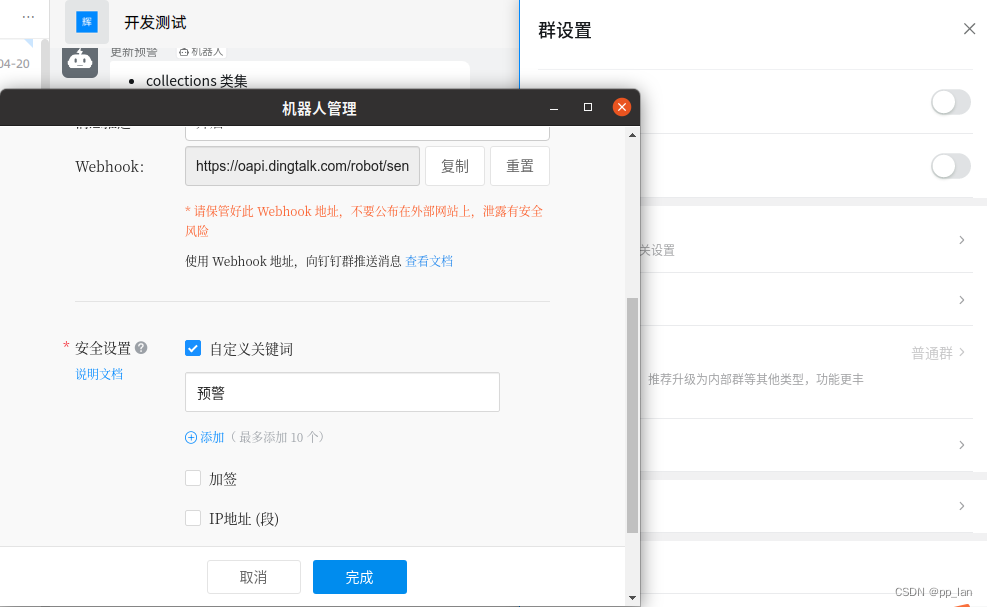This screenshot has width=987, height=607.
Task: Click scrollbar down arrow in 机器人管理 dialog
Action: click(633, 598)
